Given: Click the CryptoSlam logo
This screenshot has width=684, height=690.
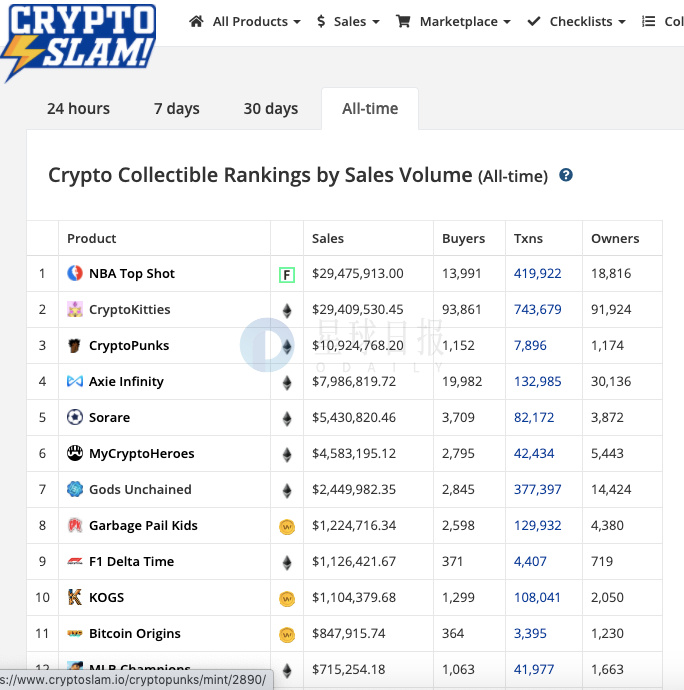Looking at the screenshot, I should (78, 40).
